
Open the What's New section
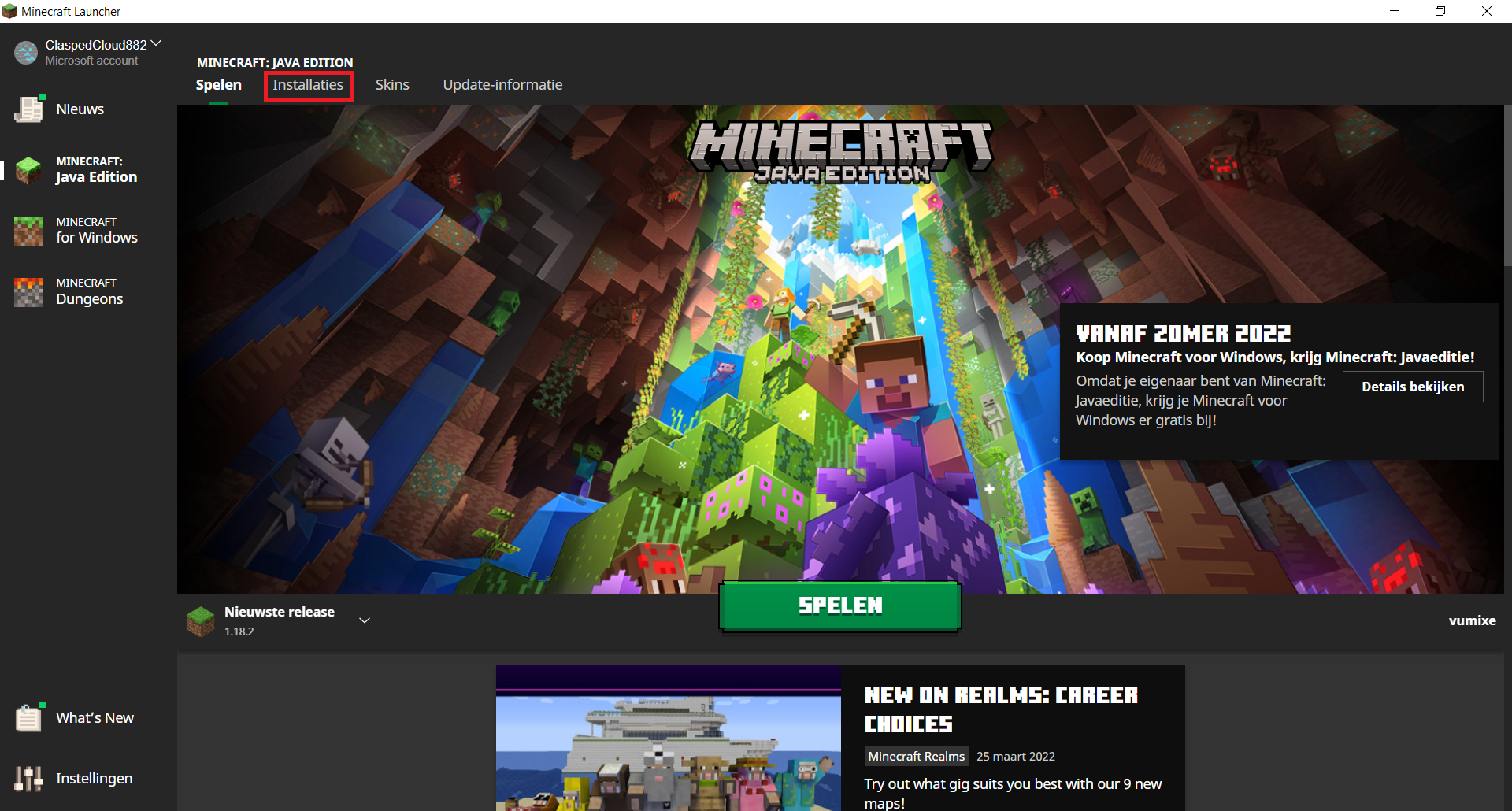[x=94, y=717]
